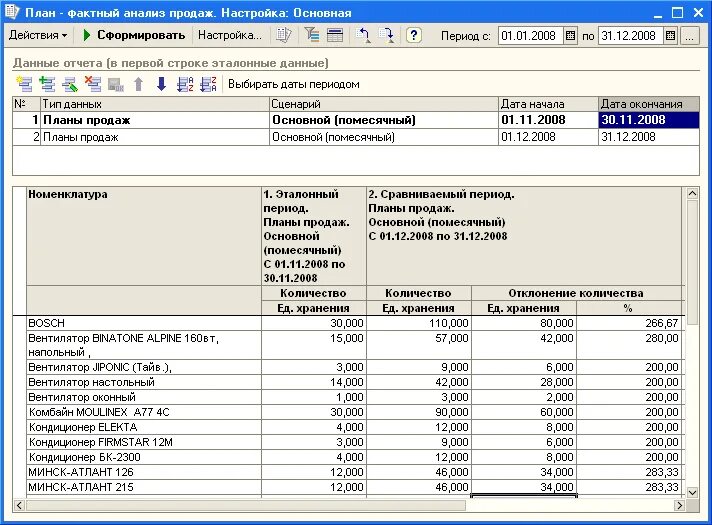The image size is (712, 525).
Task: Select the BOSCH row in report
Action: coord(144,323)
